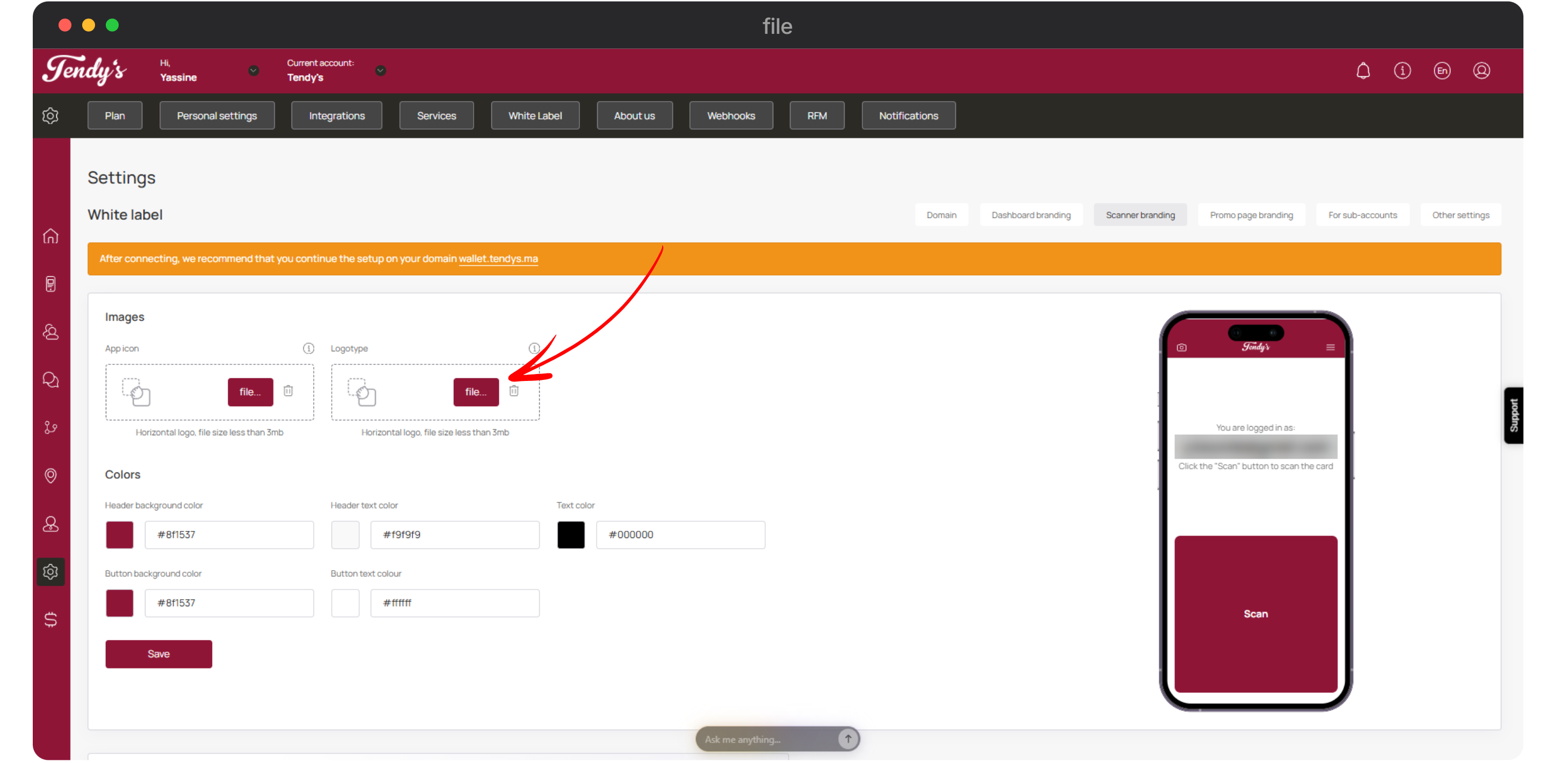Open the location pin icon in sidebar
The height and width of the screenshot is (763, 1568).
click(x=50, y=475)
